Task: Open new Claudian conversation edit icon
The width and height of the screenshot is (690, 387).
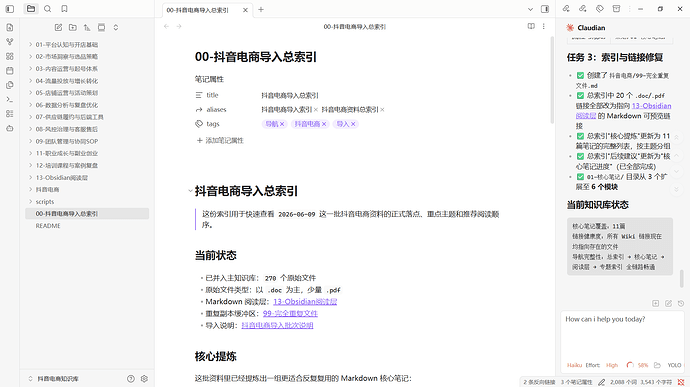Action: pyautogui.click(x=668, y=303)
